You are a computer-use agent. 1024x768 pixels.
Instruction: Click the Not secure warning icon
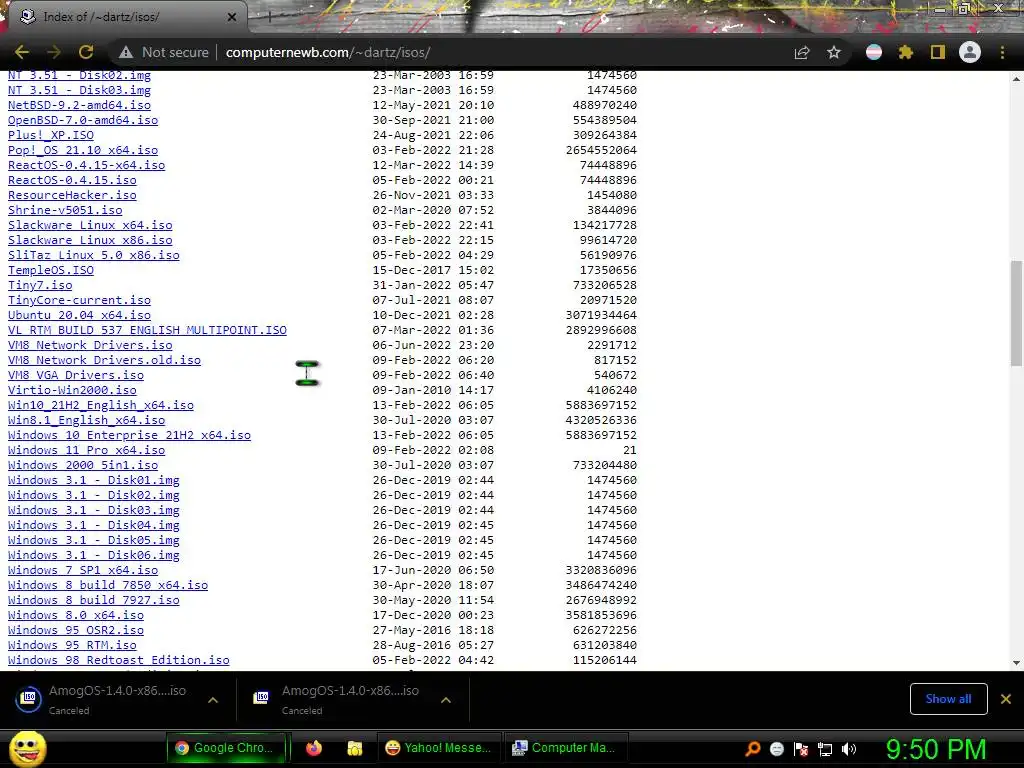(125, 52)
